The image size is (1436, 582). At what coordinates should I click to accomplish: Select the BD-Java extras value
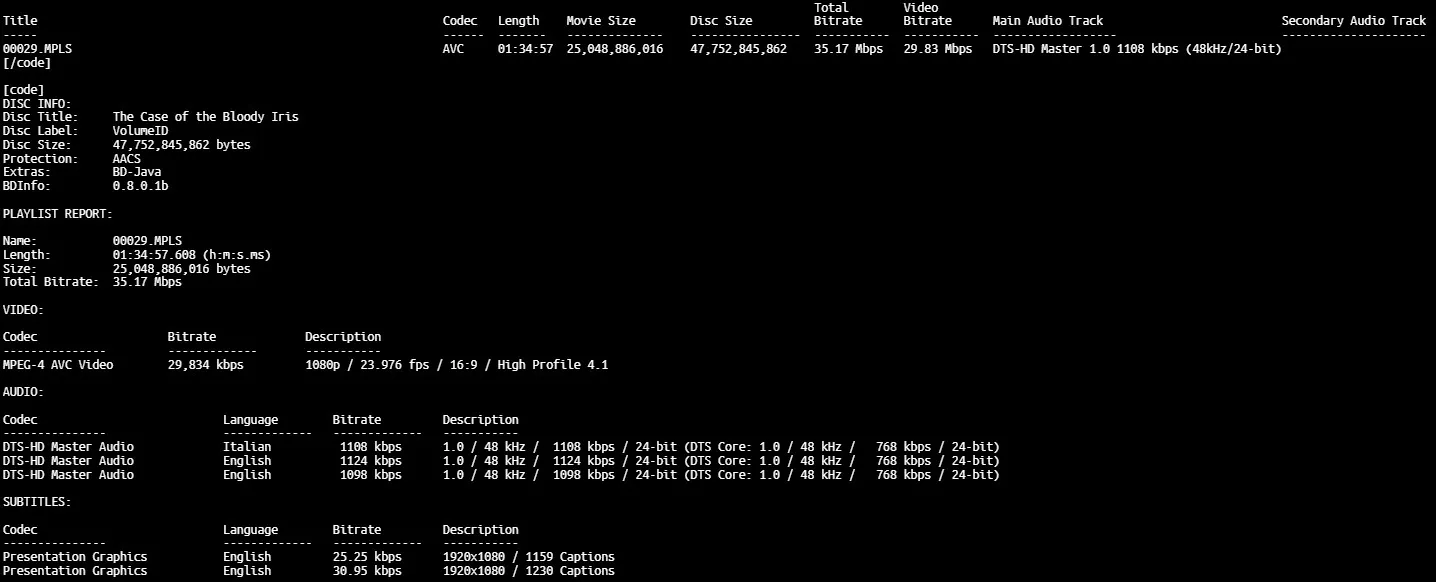point(137,173)
